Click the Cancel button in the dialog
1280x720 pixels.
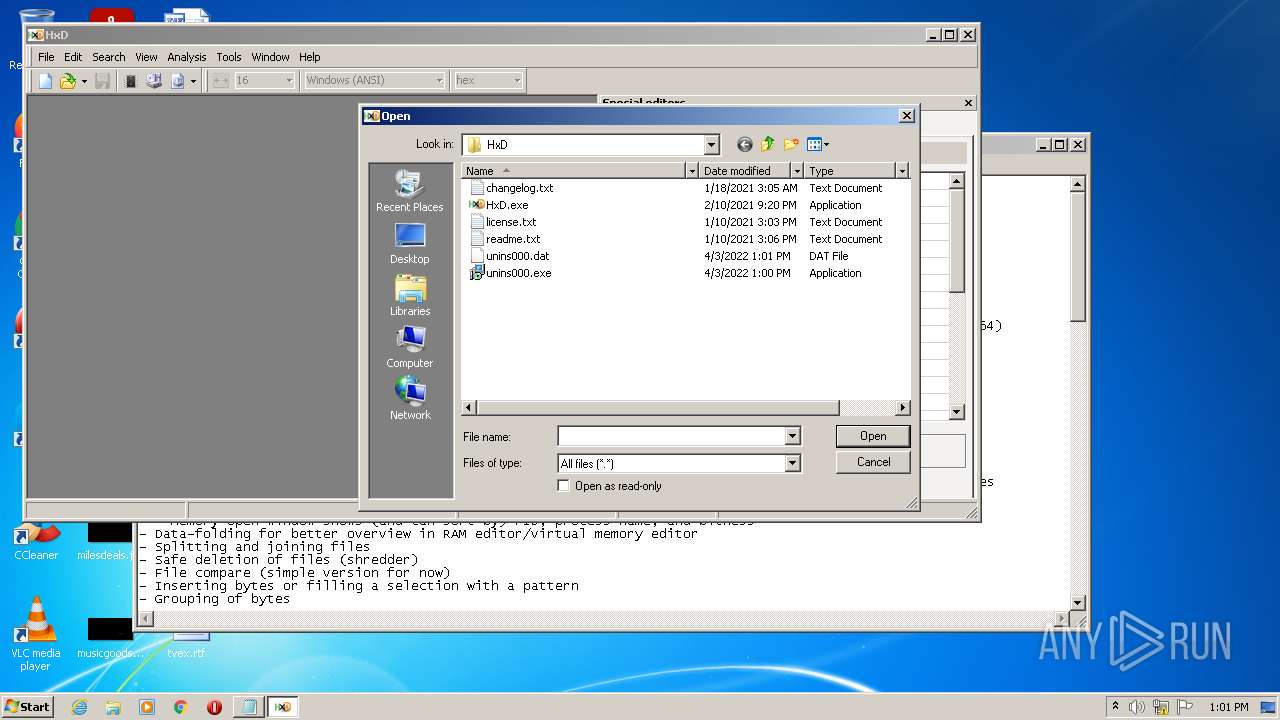pos(873,462)
